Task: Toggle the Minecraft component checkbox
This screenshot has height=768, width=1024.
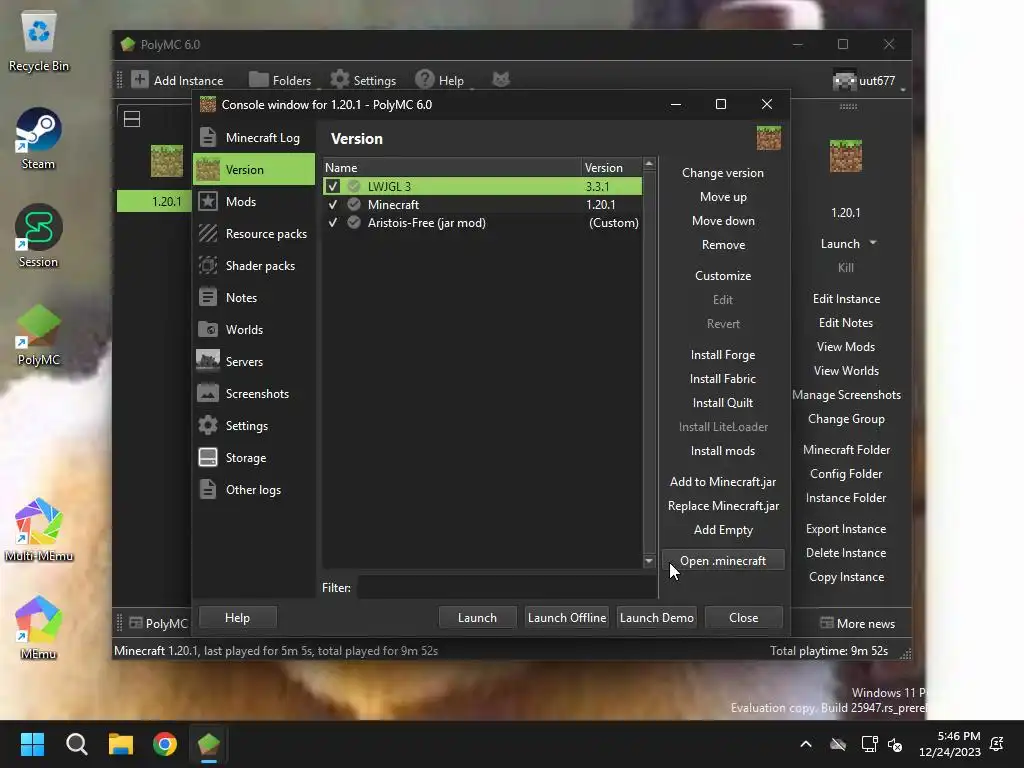Action: coord(333,204)
